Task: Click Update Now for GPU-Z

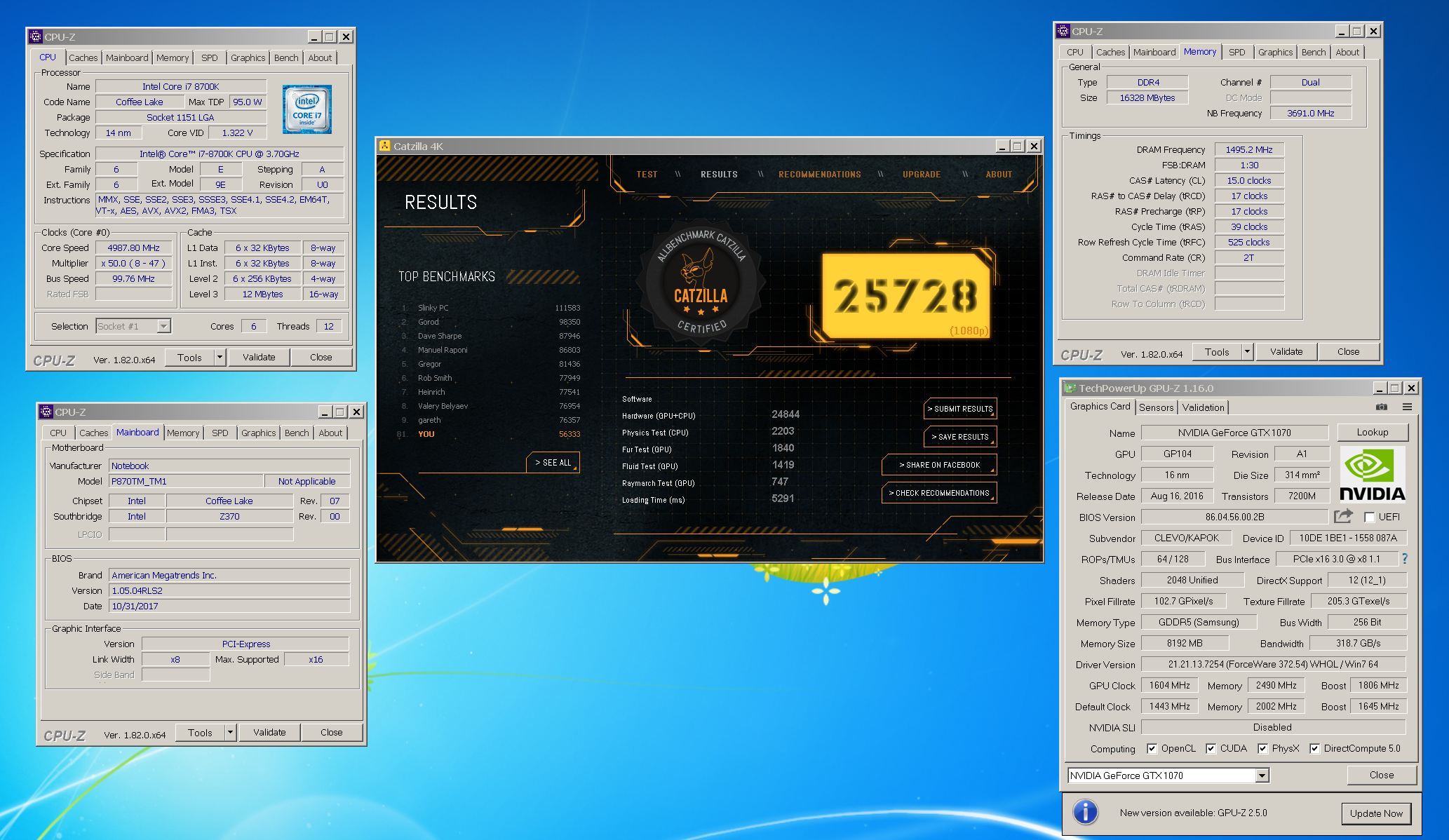Action: [1376, 813]
